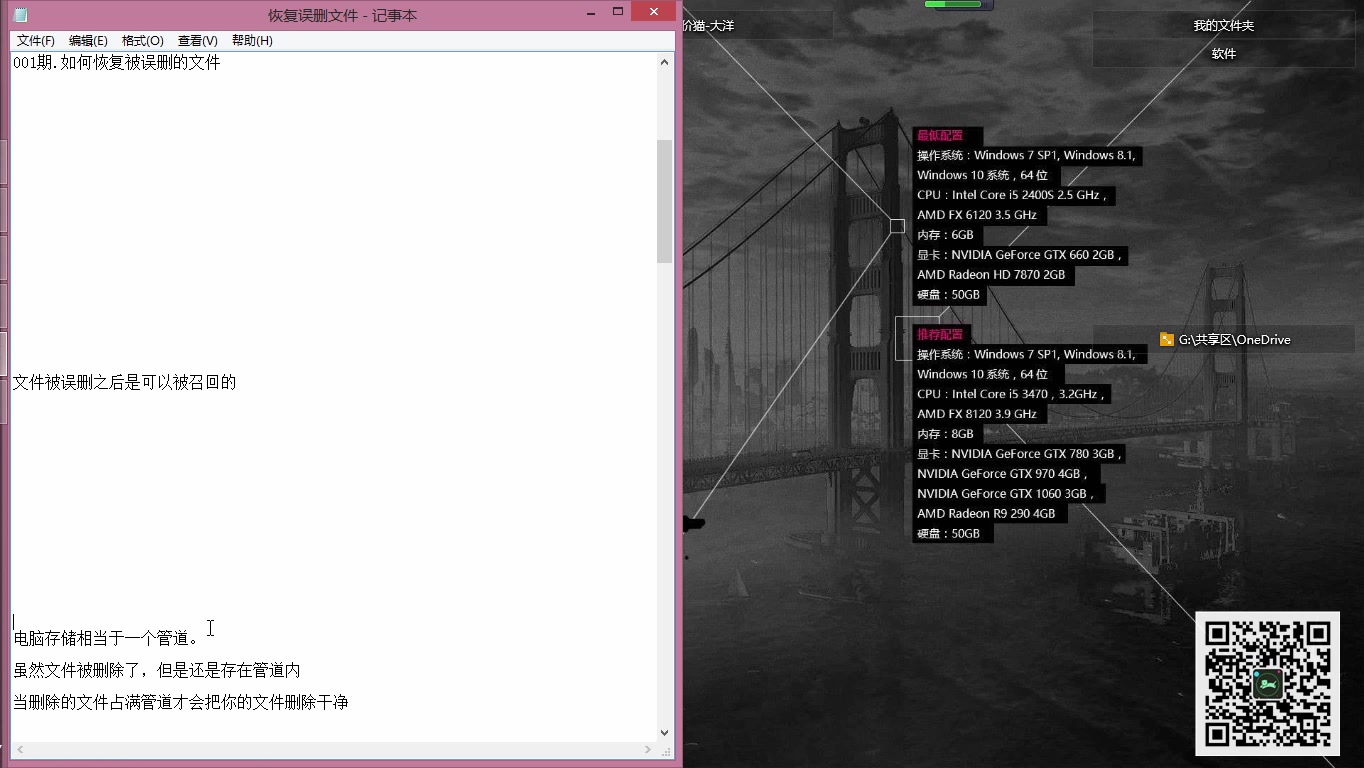Click the green progress bar at top
Image resolution: width=1364 pixels, height=768 pixels.
(x=953, y=4)
